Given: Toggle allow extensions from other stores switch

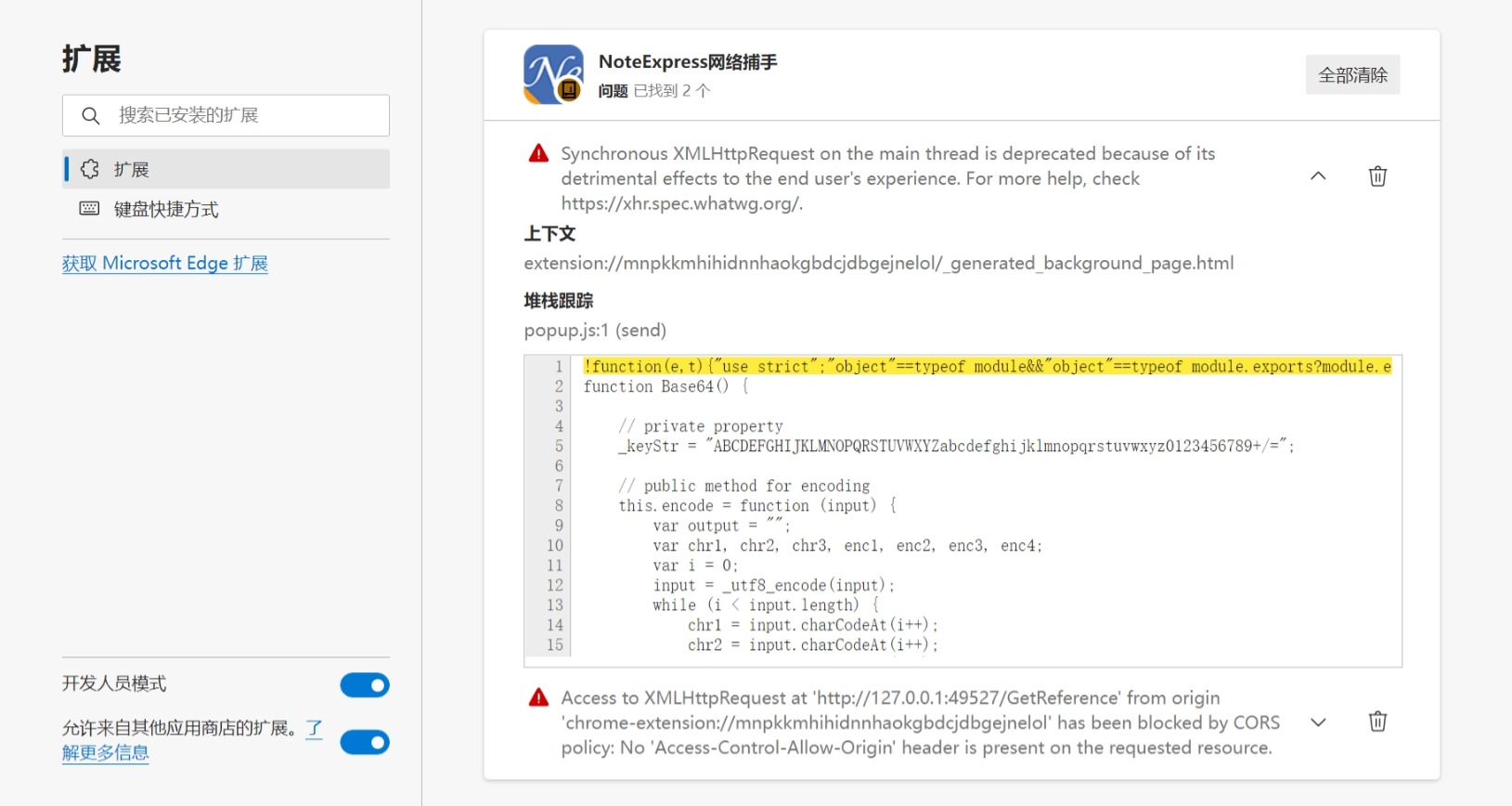Looking at the screenshot, I should tap(365, 742).
